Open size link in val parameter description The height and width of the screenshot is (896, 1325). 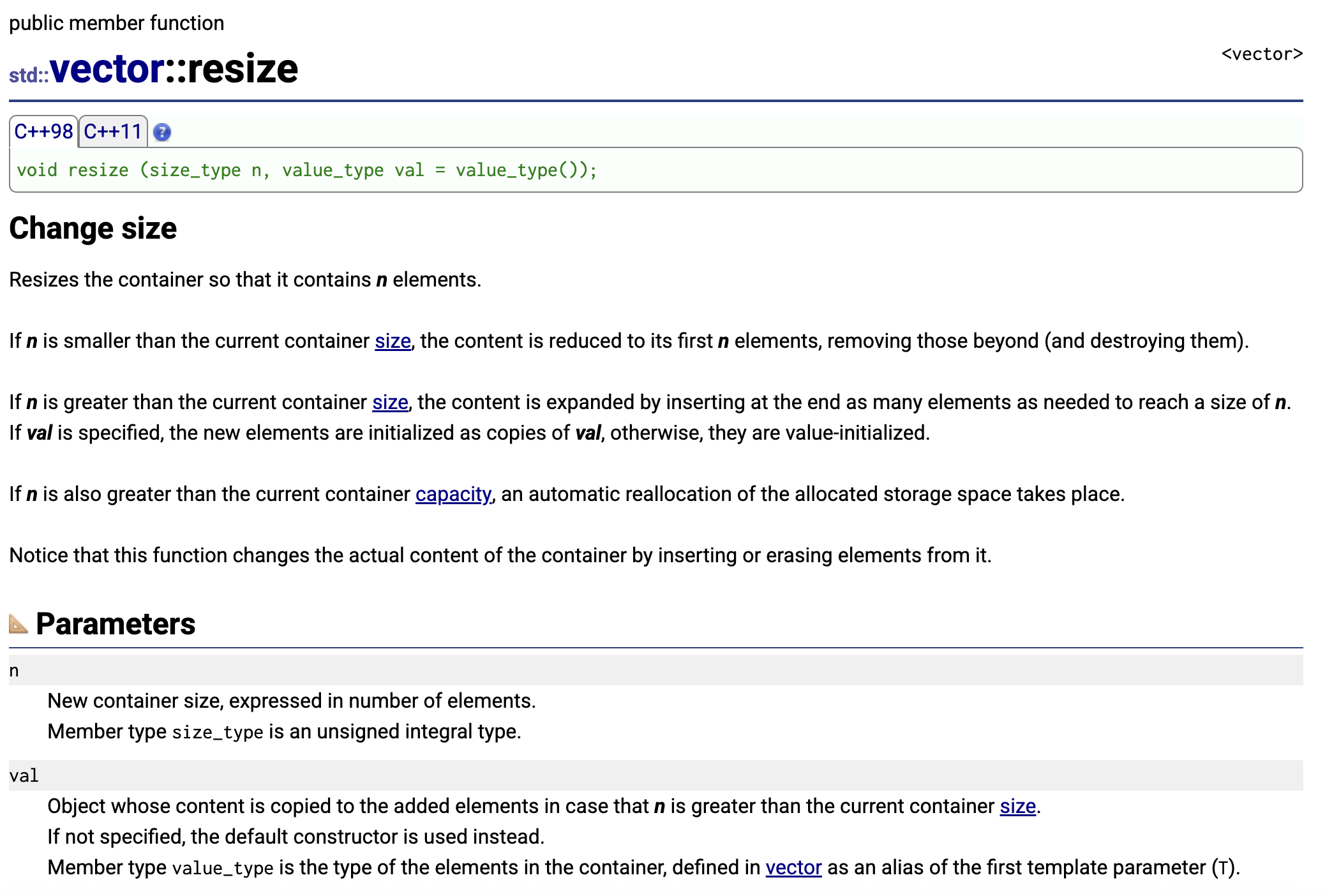tap(1017, 806)
